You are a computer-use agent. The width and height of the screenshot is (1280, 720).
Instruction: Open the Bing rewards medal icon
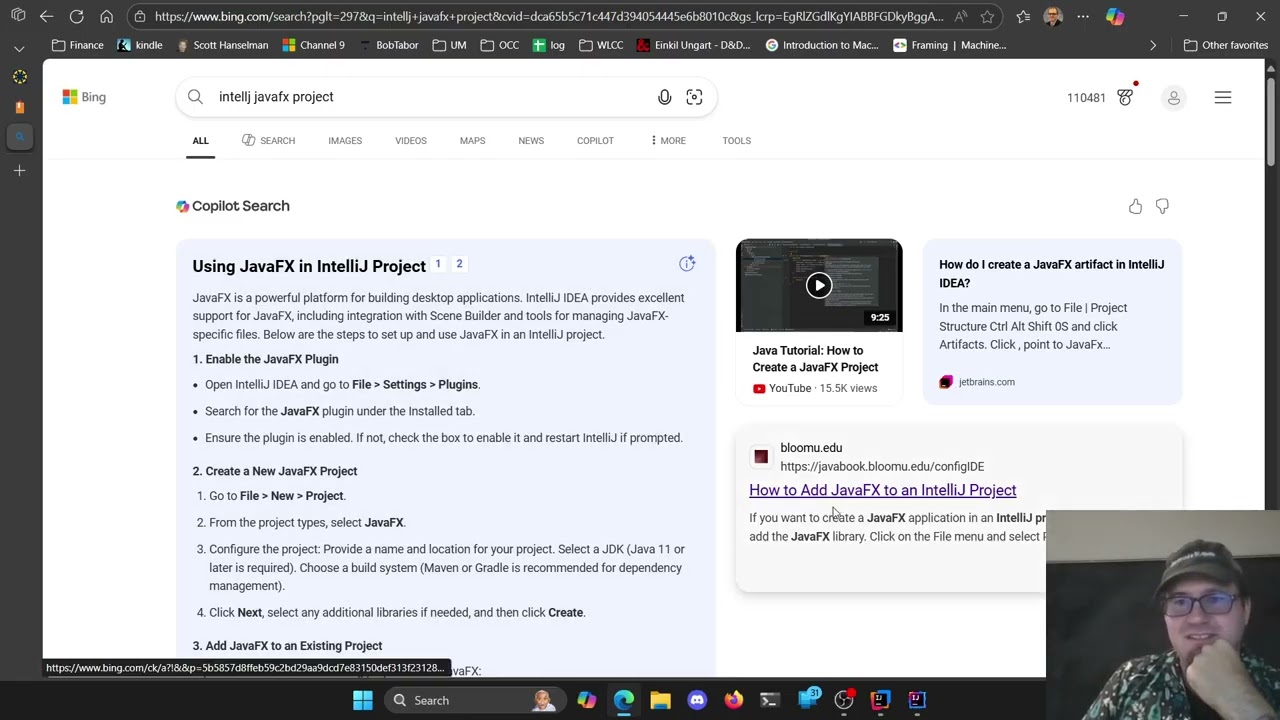tap(1125, 97)
